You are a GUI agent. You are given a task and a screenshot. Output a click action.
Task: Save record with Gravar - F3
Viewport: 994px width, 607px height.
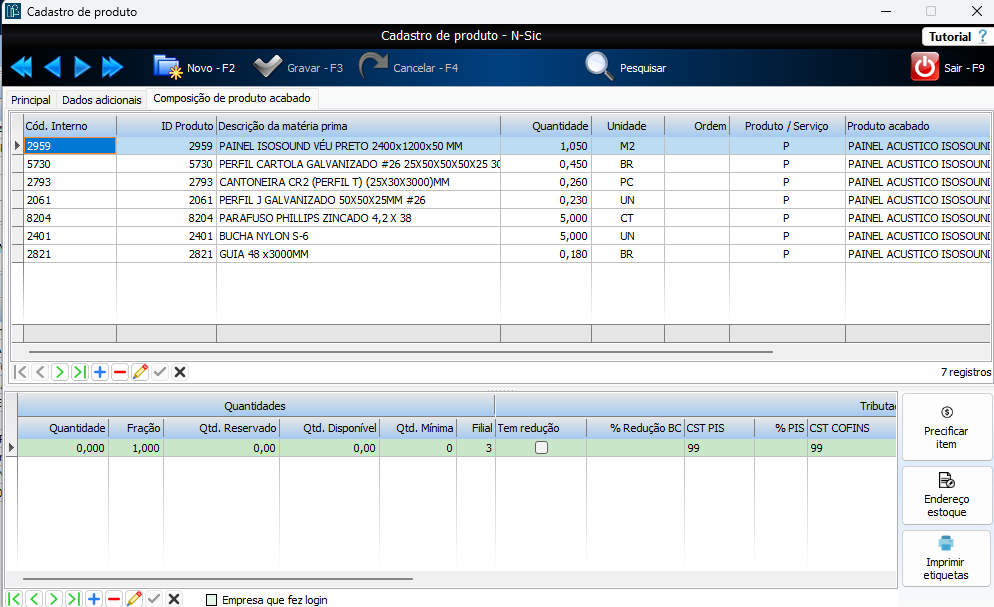point(298,67)
